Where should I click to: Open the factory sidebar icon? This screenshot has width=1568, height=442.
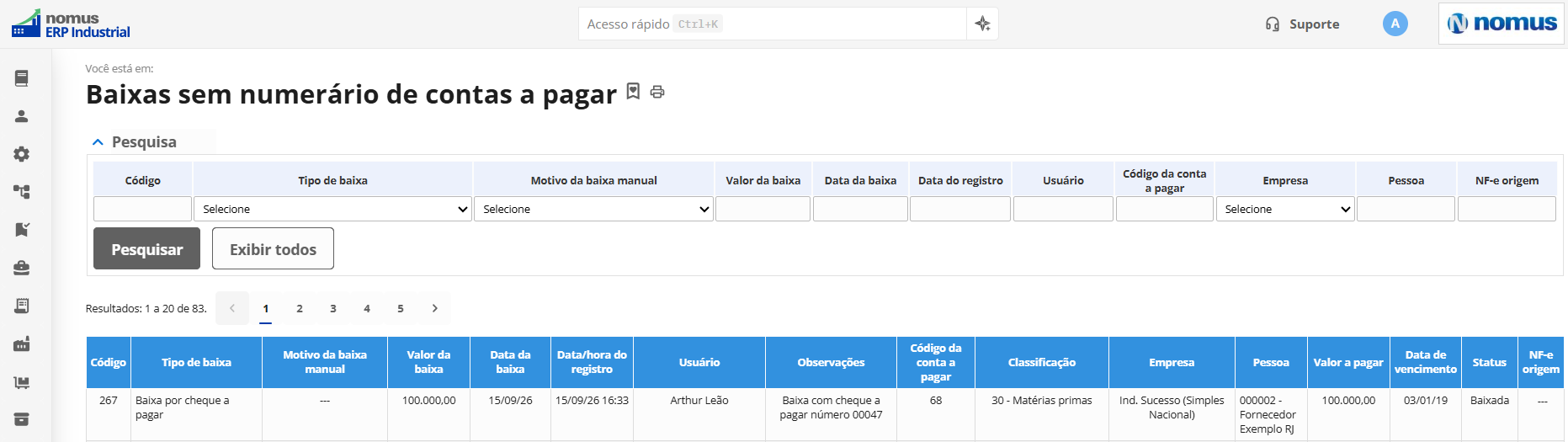pos(22,343)
